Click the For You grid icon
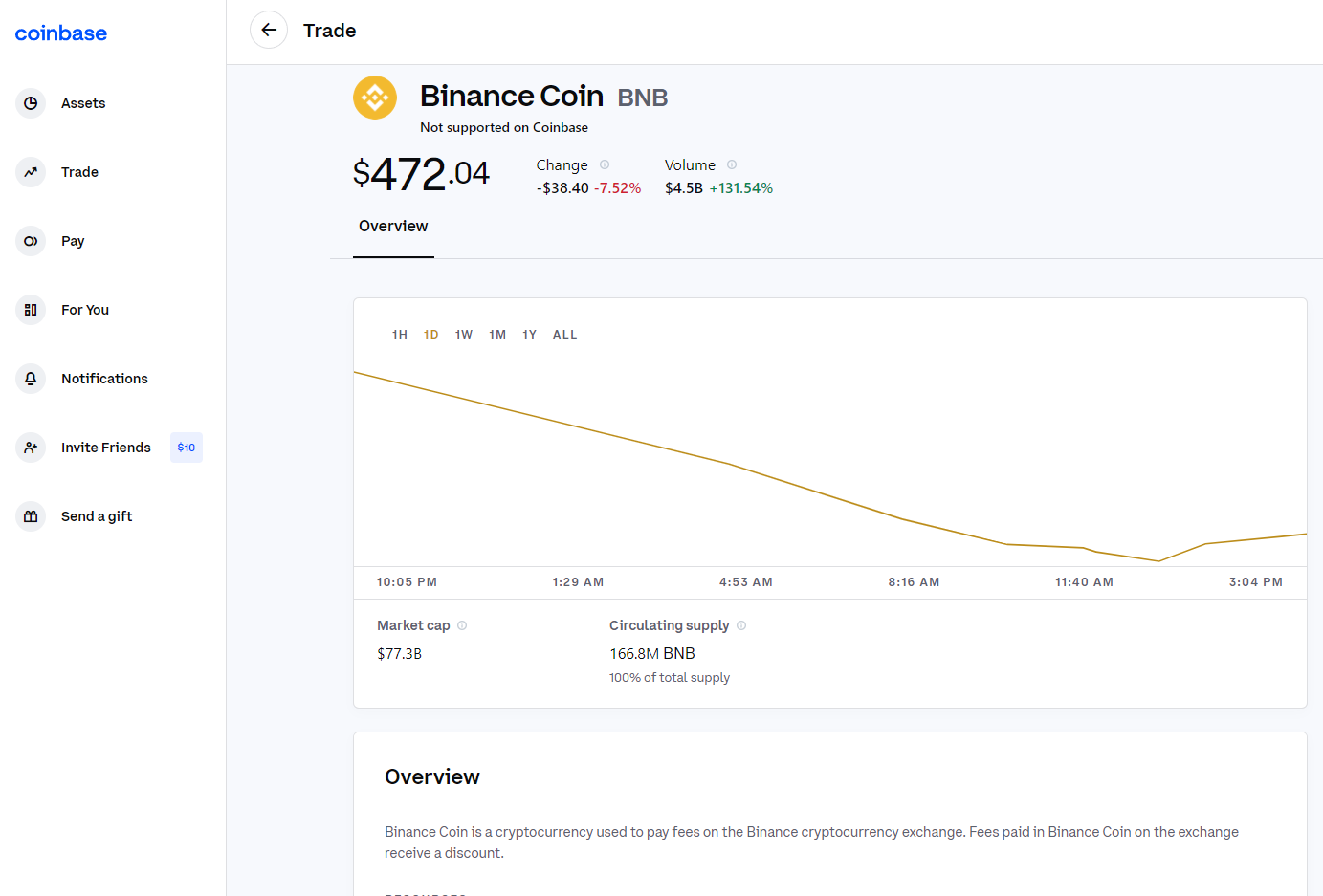This screenshot has width=1323, height=896. coord(31,310)
